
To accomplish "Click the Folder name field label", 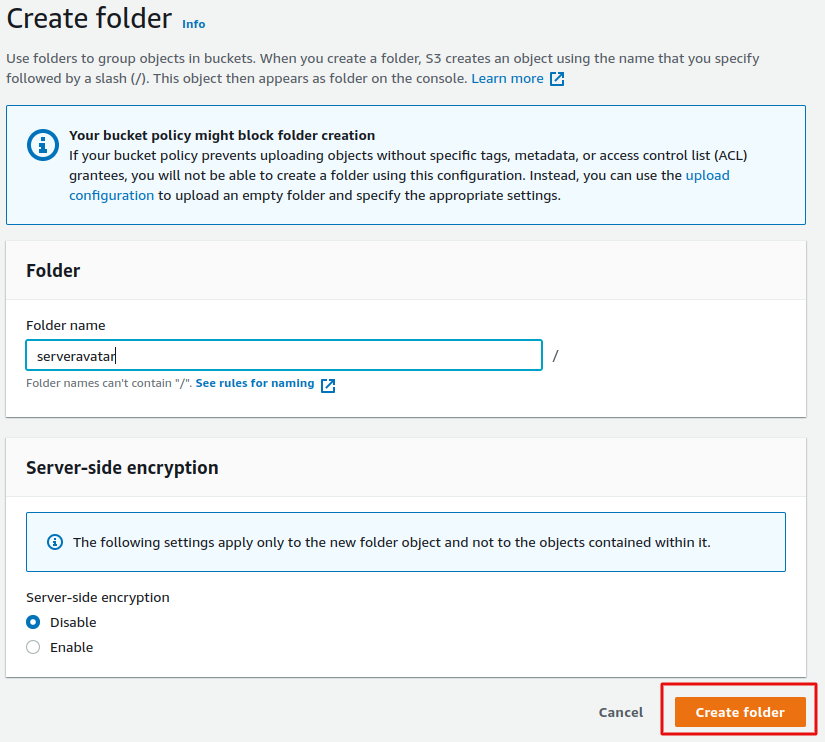I will (65, 325).
